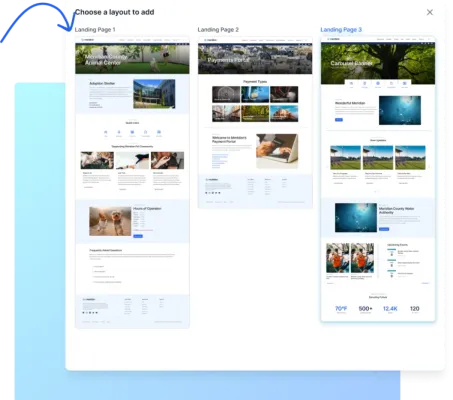This screenshot has width=453, height=400.
Task: Pick the Carousel Banner tree image
Action: (378, 63)
